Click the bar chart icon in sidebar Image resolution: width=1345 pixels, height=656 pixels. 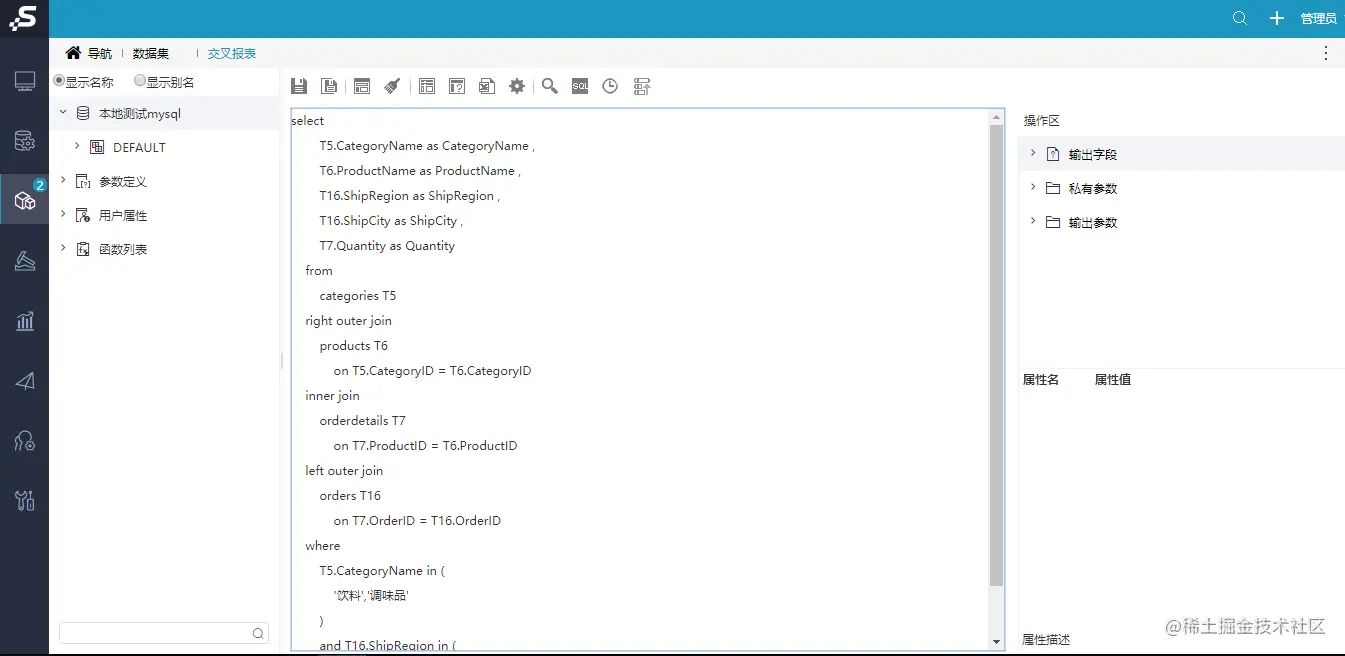pyautogui.click(x=25, y=321)
